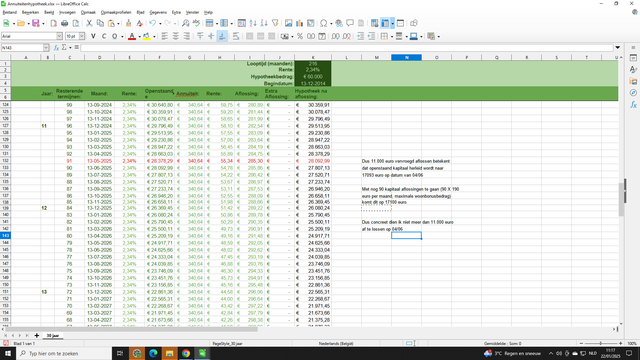This screenshot has width=640, height=360.
Task: Open the Function Wizard (fx) in the formula bar
Action: (x=56, y=48)
